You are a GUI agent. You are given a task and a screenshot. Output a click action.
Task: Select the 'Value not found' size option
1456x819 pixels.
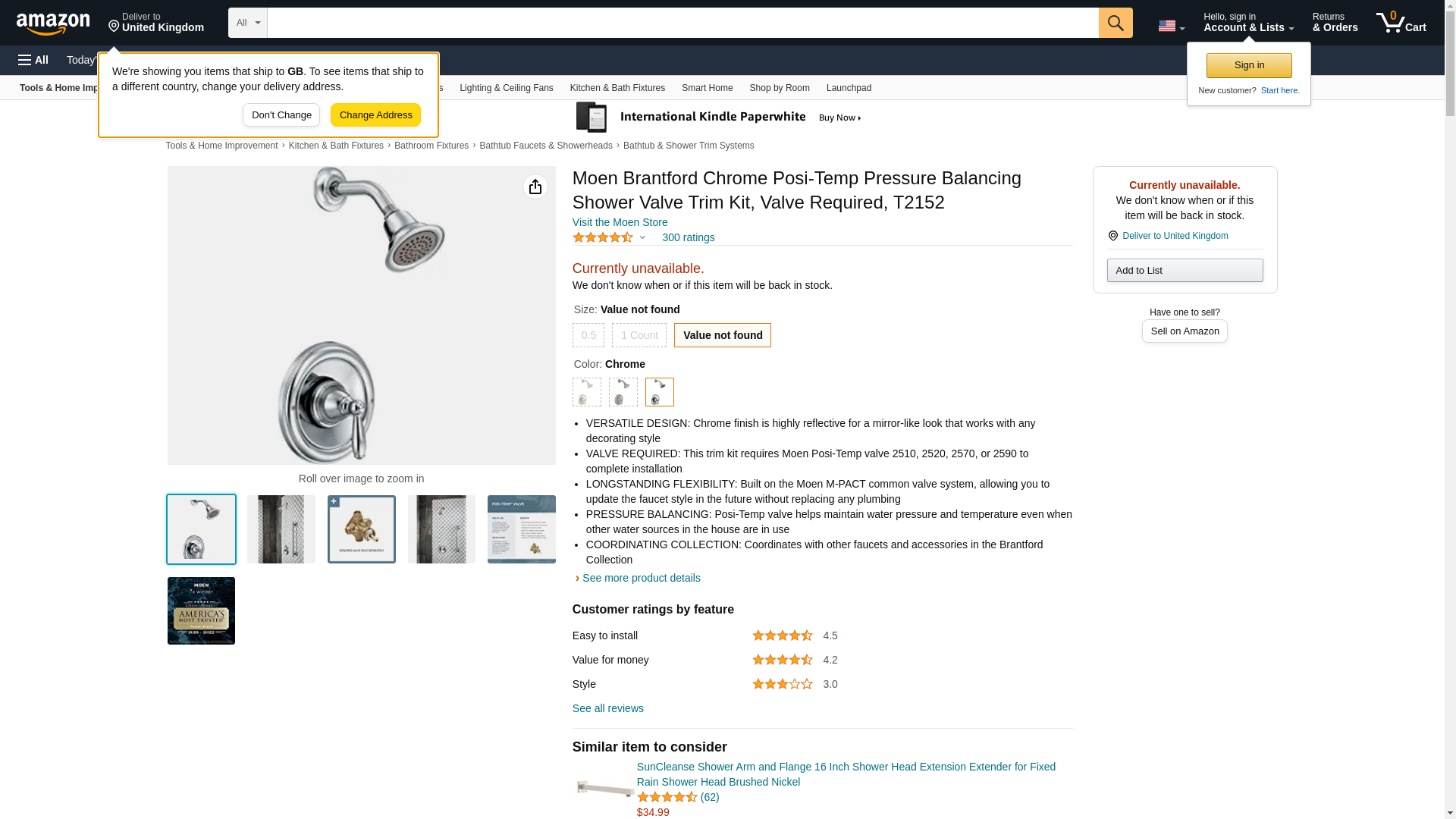722,335
